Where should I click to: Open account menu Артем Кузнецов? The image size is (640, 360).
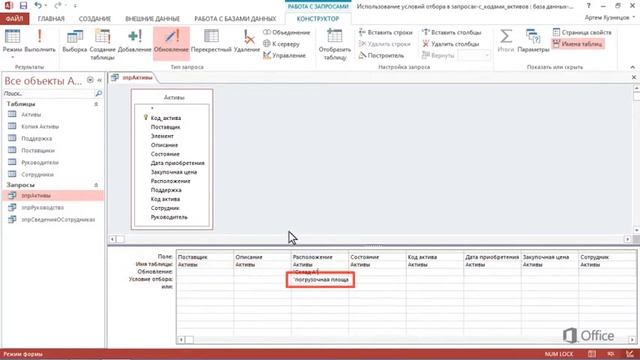click(610, 18)
